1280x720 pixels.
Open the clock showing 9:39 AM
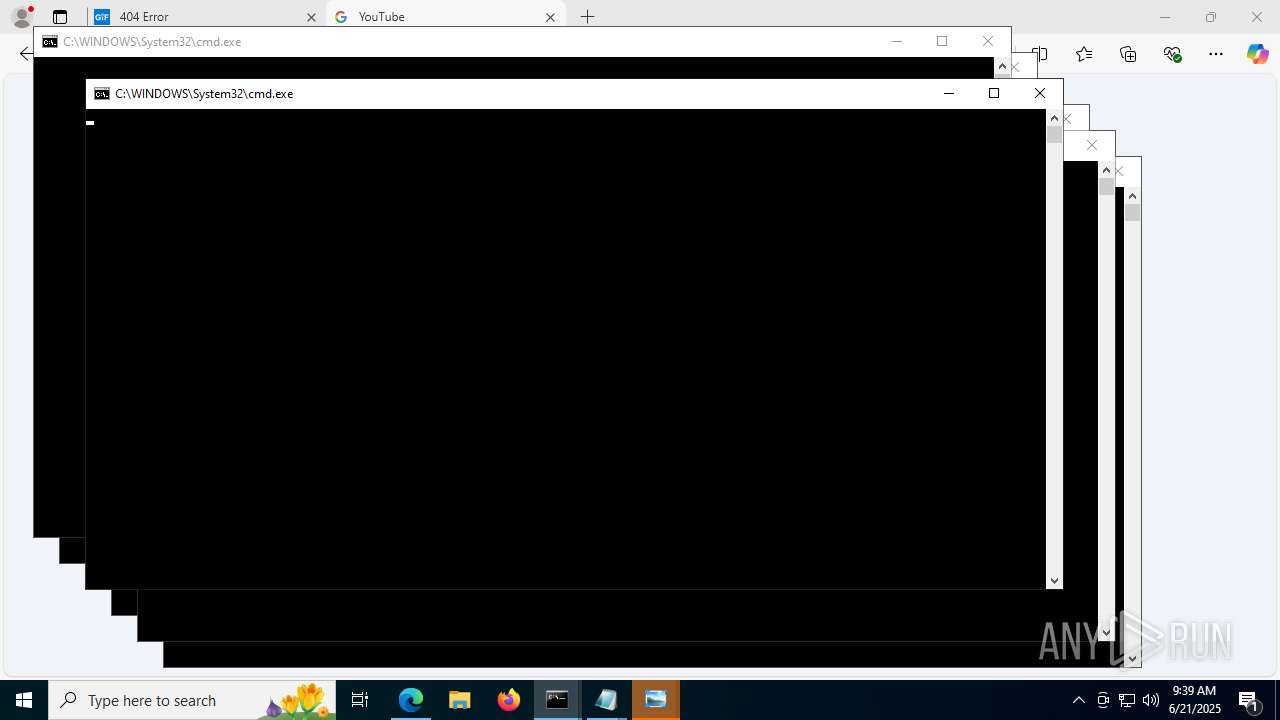[x=1195, y=700]
